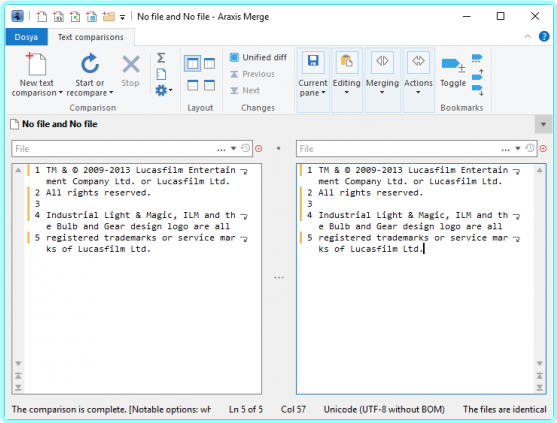Screen dimensions: 557x423
Task: Click left pane scroll down arrow
Action: pyautogui.click(x=18, y=364)
